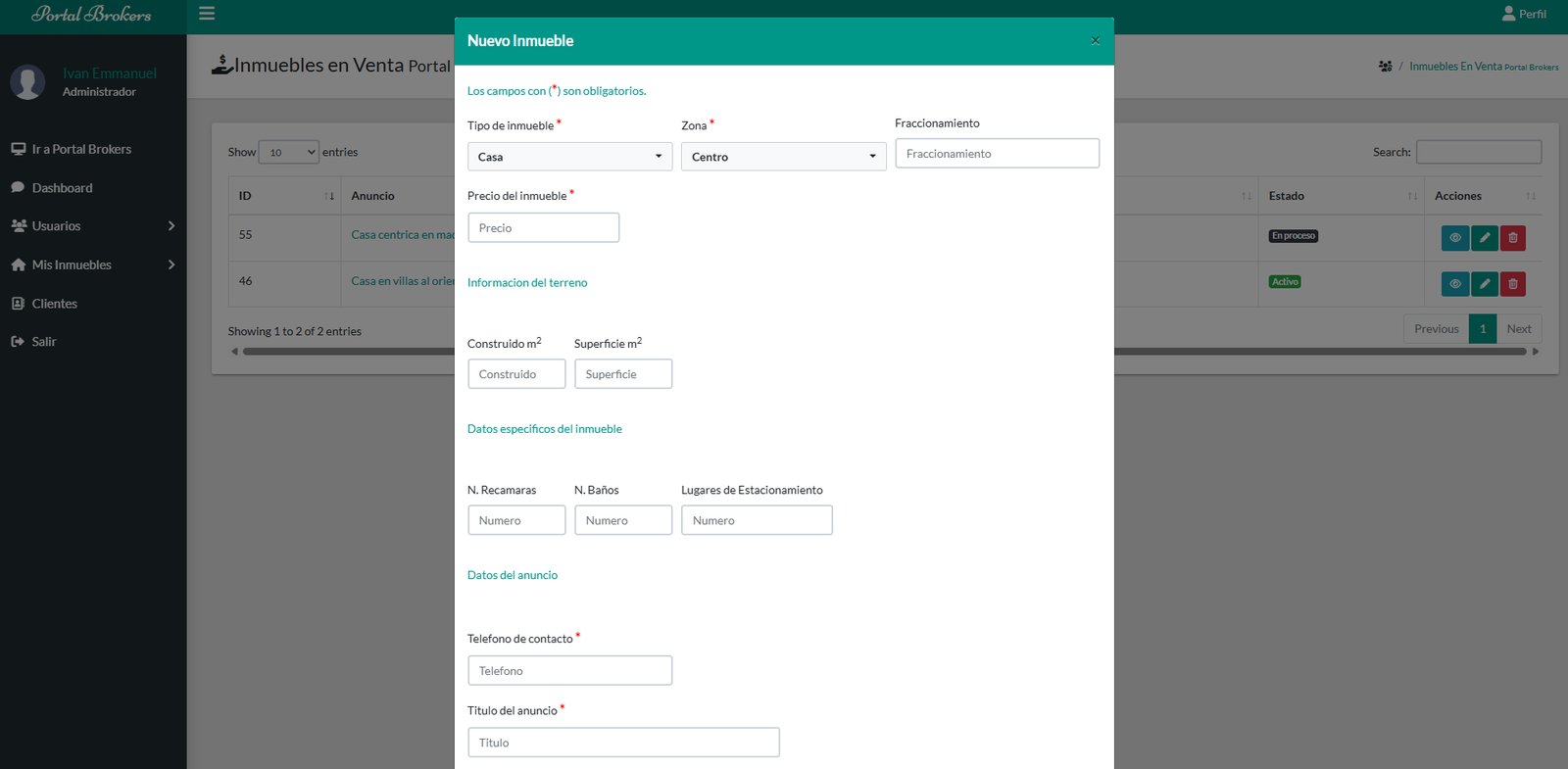Focus the Construido m² field
Screen dimensions: 1568x769
pyautogui.click(x=516, y=374)
